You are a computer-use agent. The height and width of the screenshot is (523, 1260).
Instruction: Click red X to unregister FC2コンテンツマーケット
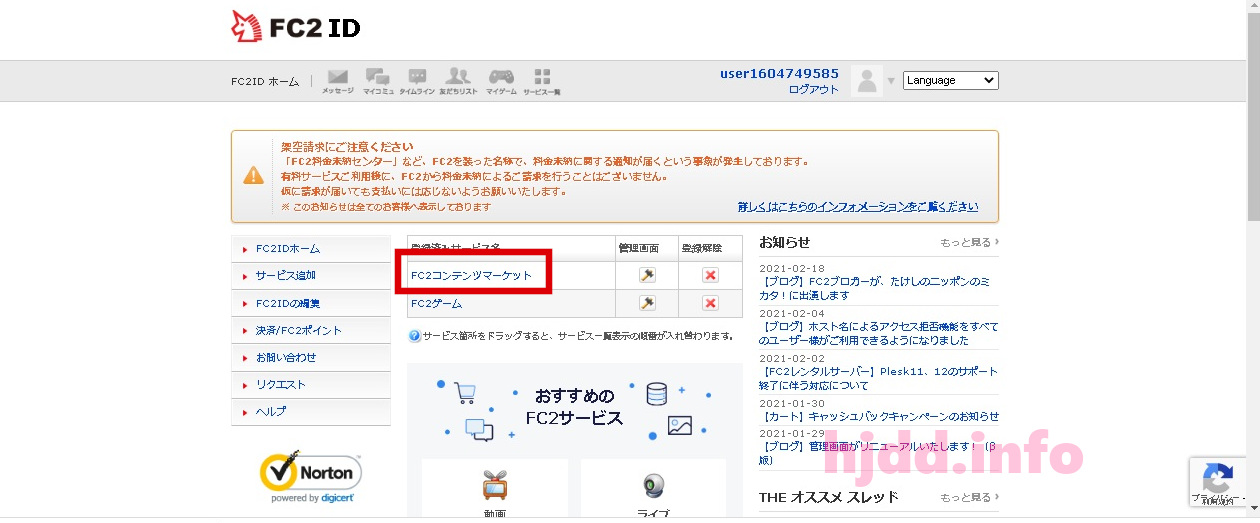(x=710, y=275)
